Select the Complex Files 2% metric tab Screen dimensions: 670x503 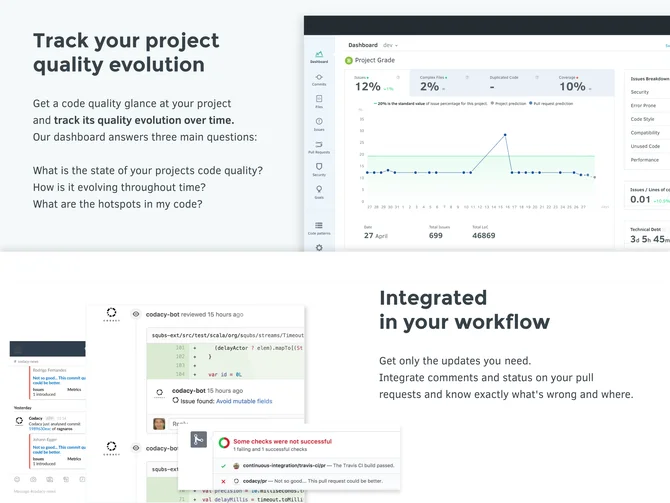(x=444, y=83)
